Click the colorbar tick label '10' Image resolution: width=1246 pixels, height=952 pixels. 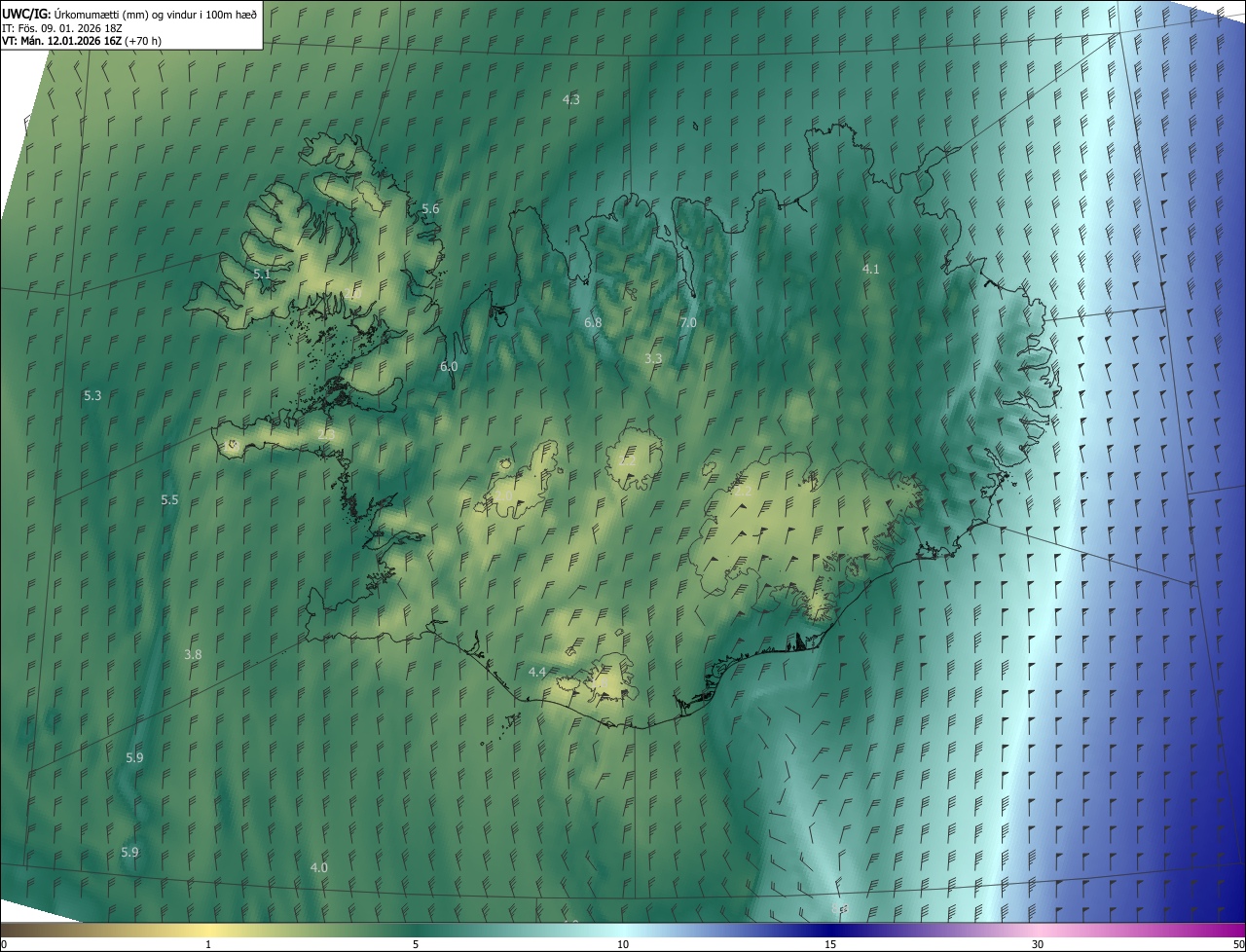point(623,944)
